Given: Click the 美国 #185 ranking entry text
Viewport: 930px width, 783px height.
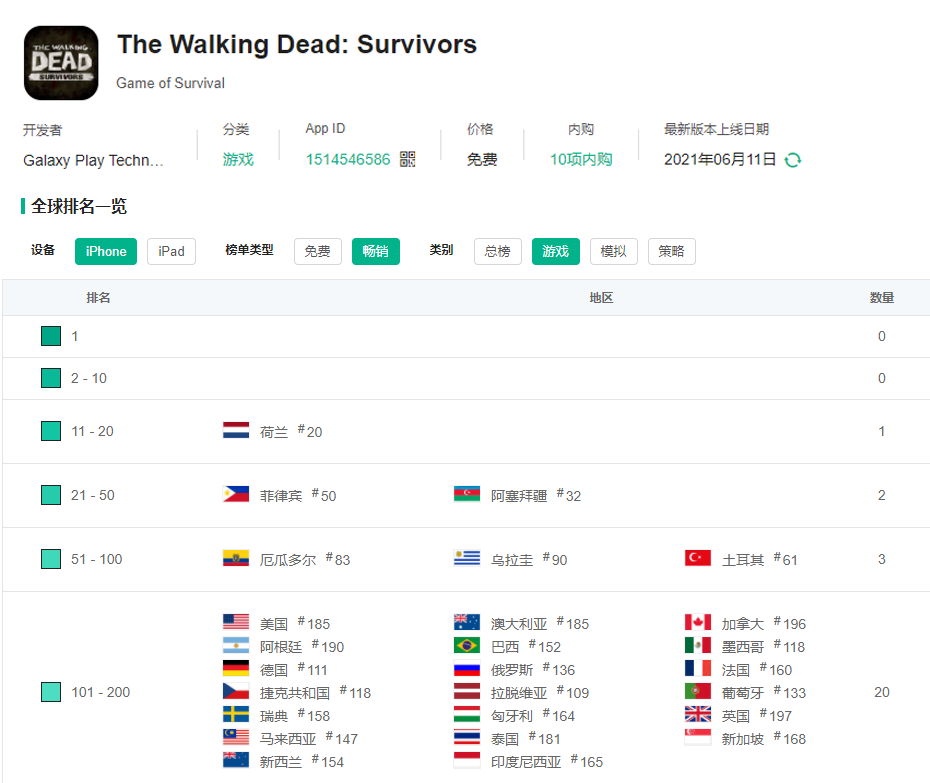Looking at the screenshot, I should pos(295,624).
